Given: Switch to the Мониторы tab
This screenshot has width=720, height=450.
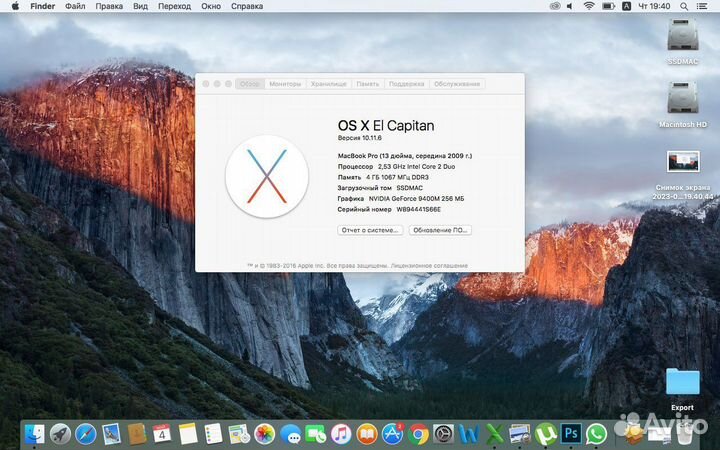Looking at the screenshot, I should [285, 84].
